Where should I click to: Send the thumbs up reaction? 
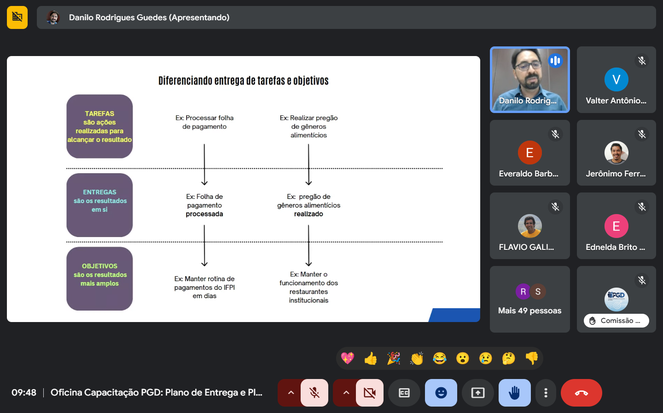point(370,357)
